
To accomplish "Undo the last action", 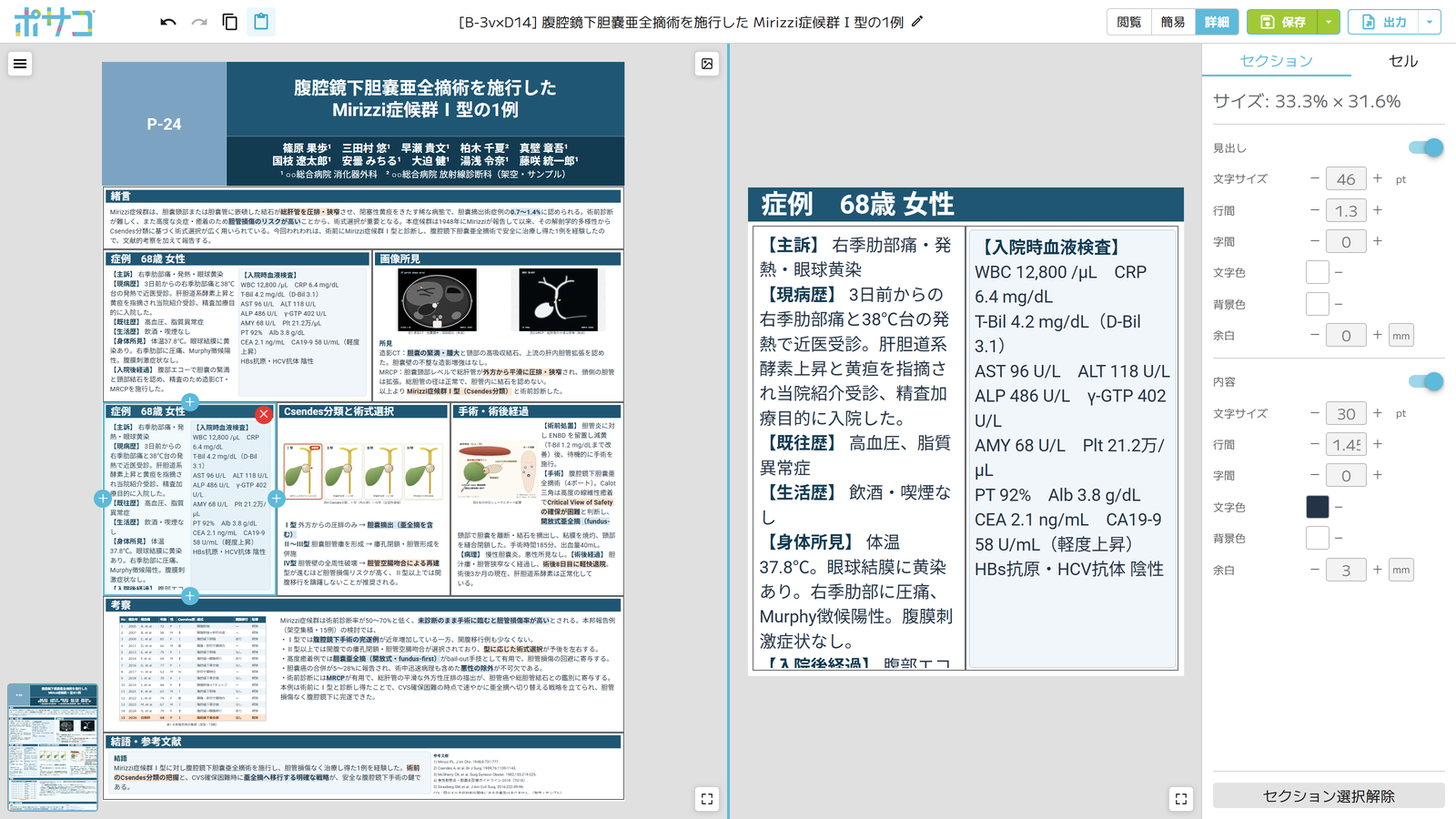I will pyautogui.click(x=168, y=22).
